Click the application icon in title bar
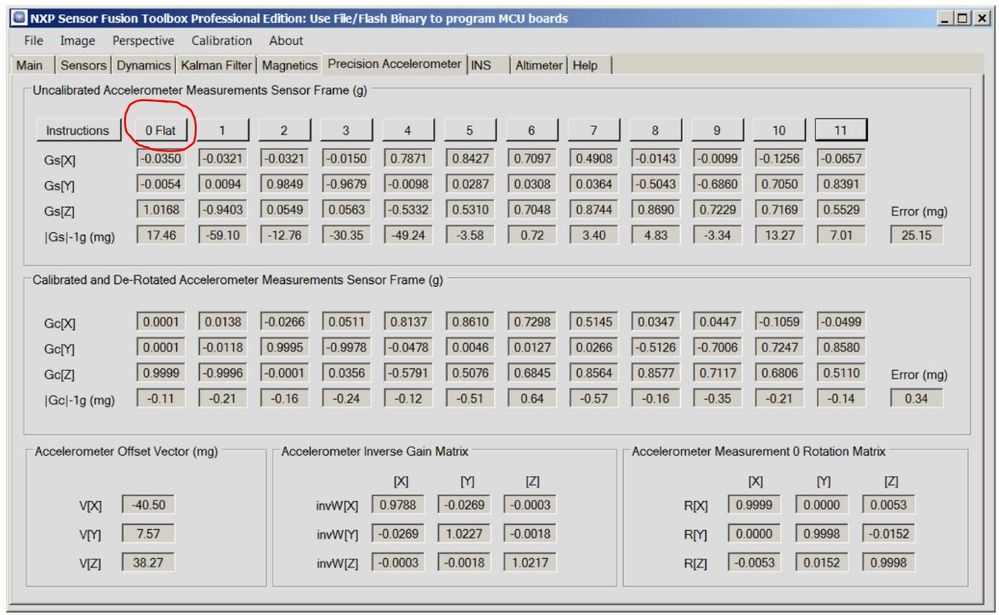This screenshot has width=999, height=615. 20,18
